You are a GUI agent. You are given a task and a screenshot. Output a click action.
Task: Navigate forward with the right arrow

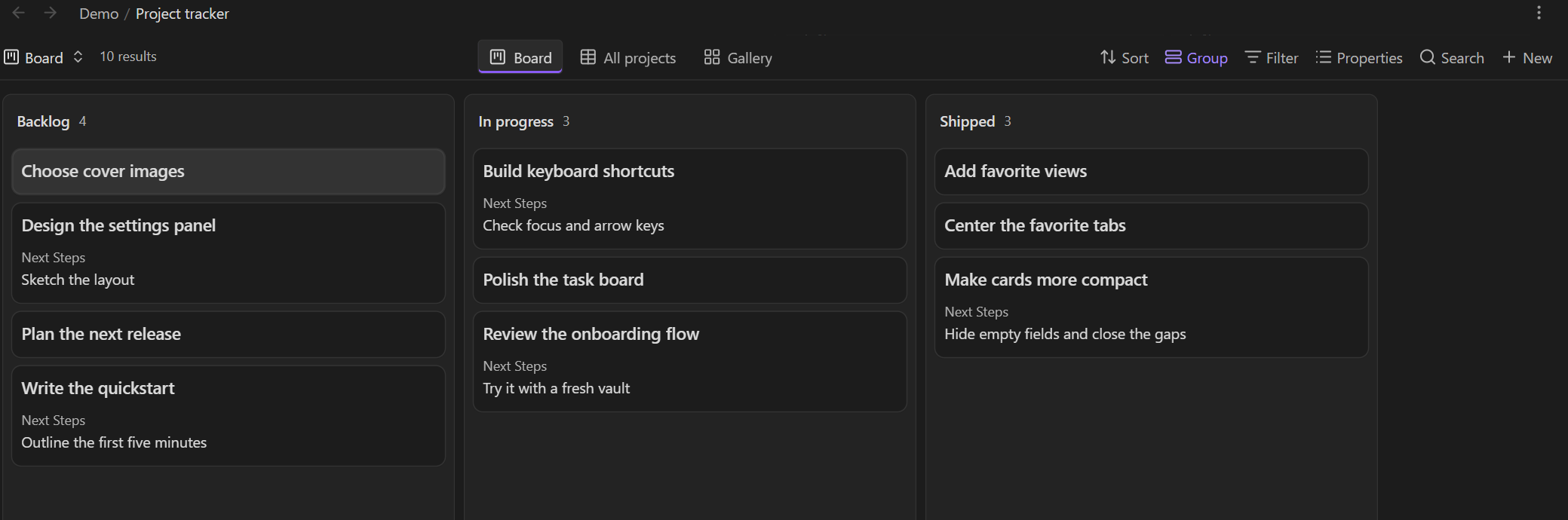[x=51, y=13]
